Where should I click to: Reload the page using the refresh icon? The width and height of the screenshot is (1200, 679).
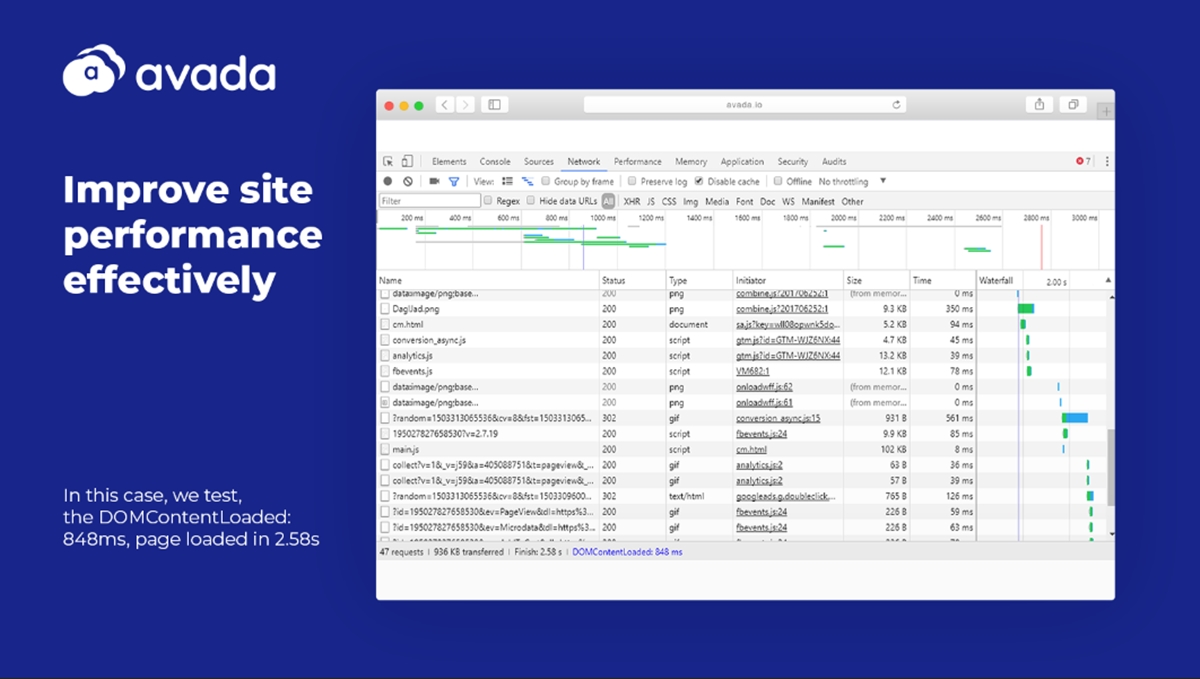point(897,105)
